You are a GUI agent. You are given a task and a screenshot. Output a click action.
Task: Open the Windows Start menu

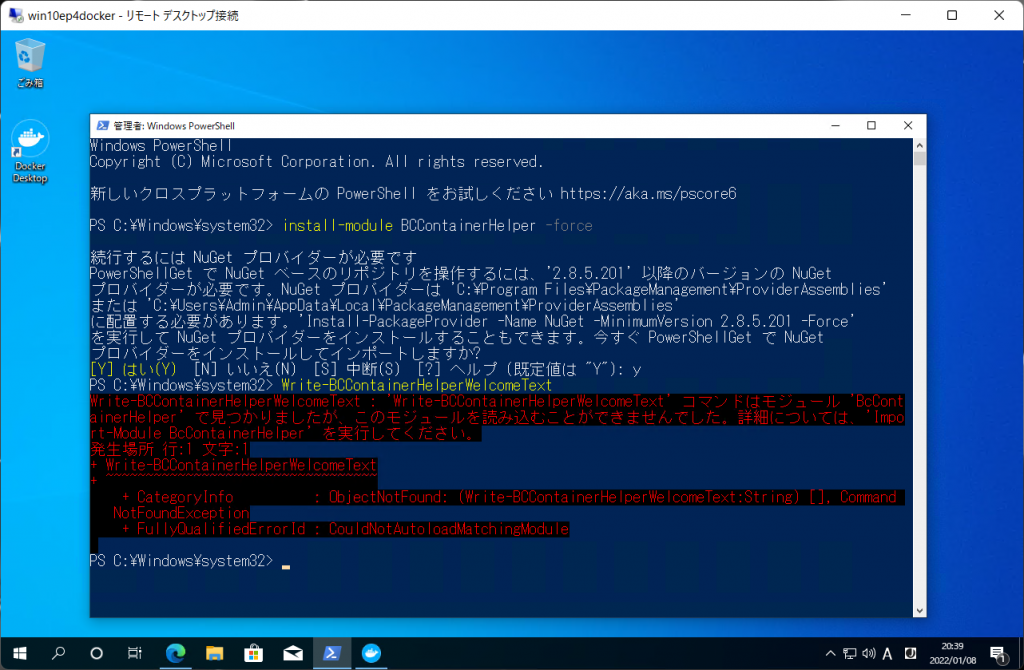tap(20, 653)
